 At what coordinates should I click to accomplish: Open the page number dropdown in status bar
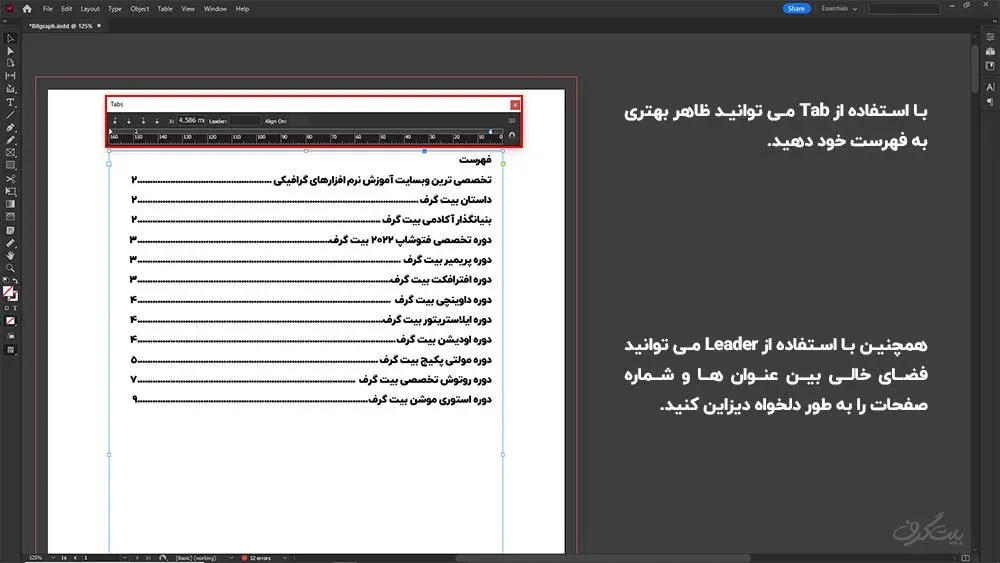pos(124,558)
